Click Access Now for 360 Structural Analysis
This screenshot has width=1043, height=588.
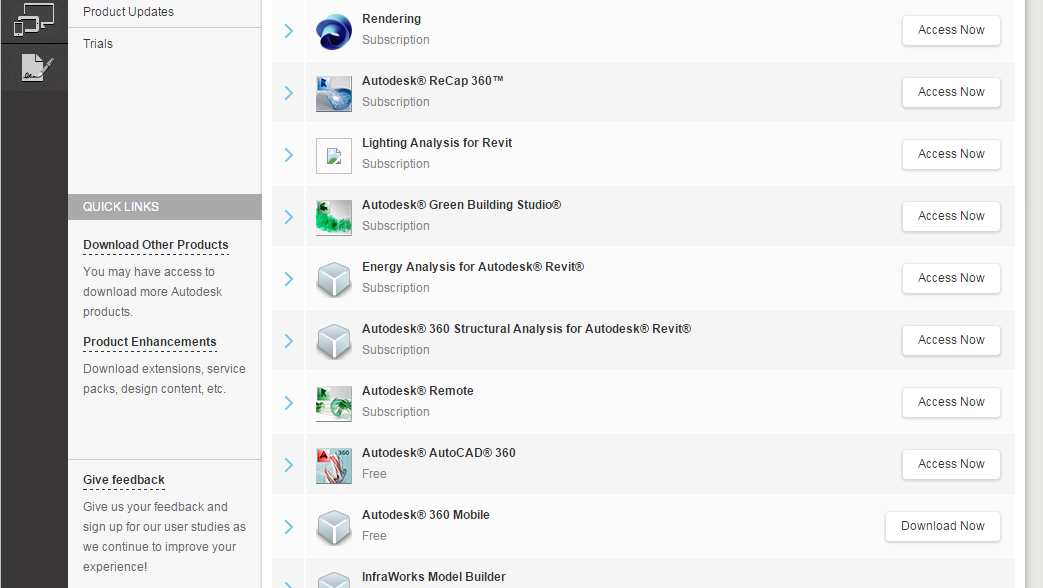(x=951, y=339)
